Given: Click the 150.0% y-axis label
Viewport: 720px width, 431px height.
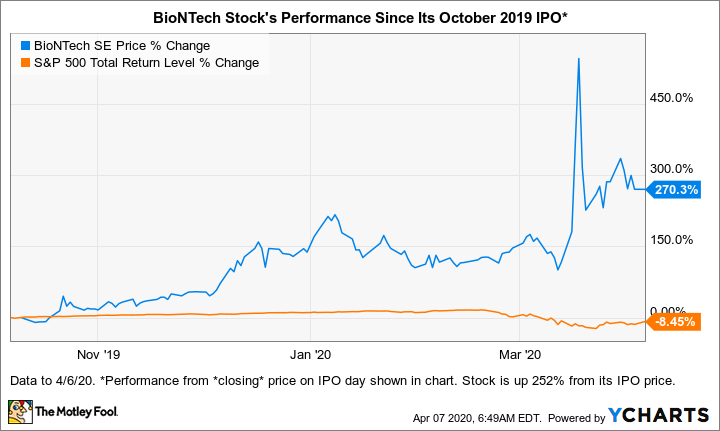Looking at the screenshot, I should [673, 240].
